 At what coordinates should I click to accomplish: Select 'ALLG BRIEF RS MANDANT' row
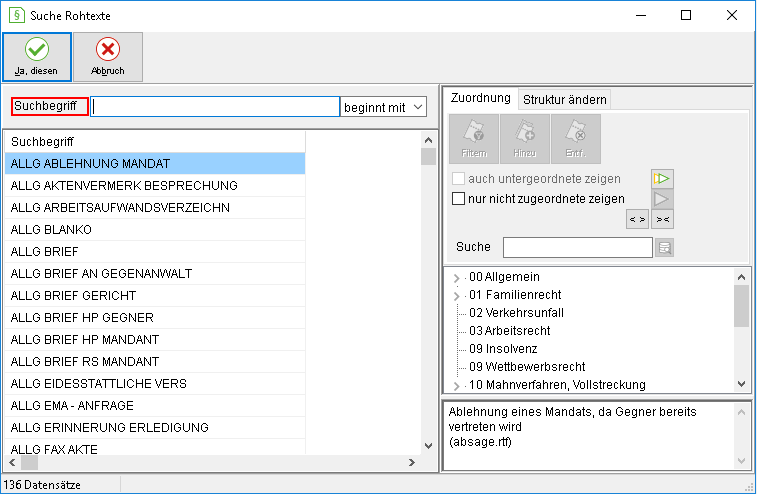point(155,362)
